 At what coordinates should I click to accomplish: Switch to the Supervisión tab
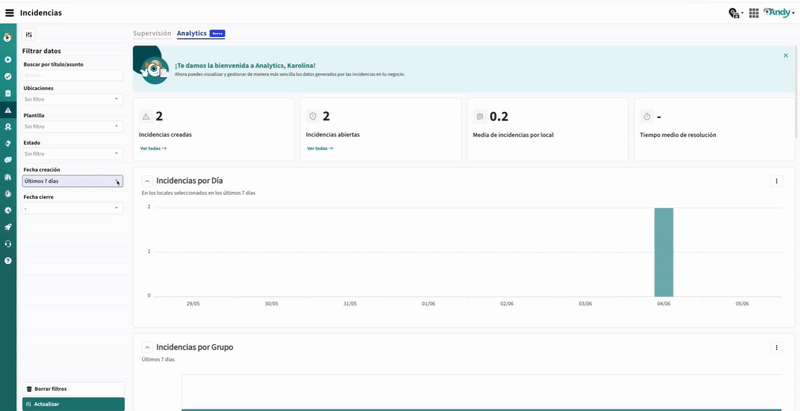coord(152,33)
